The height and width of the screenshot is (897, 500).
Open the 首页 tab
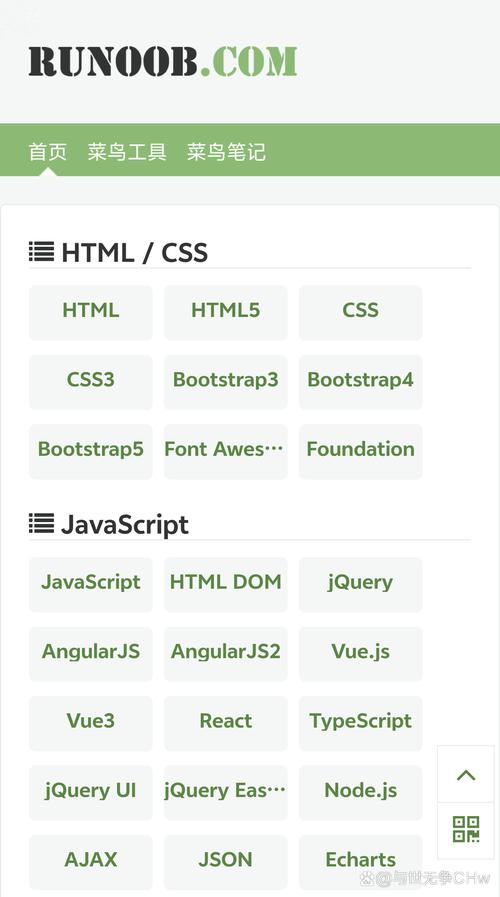coord(48,152)
